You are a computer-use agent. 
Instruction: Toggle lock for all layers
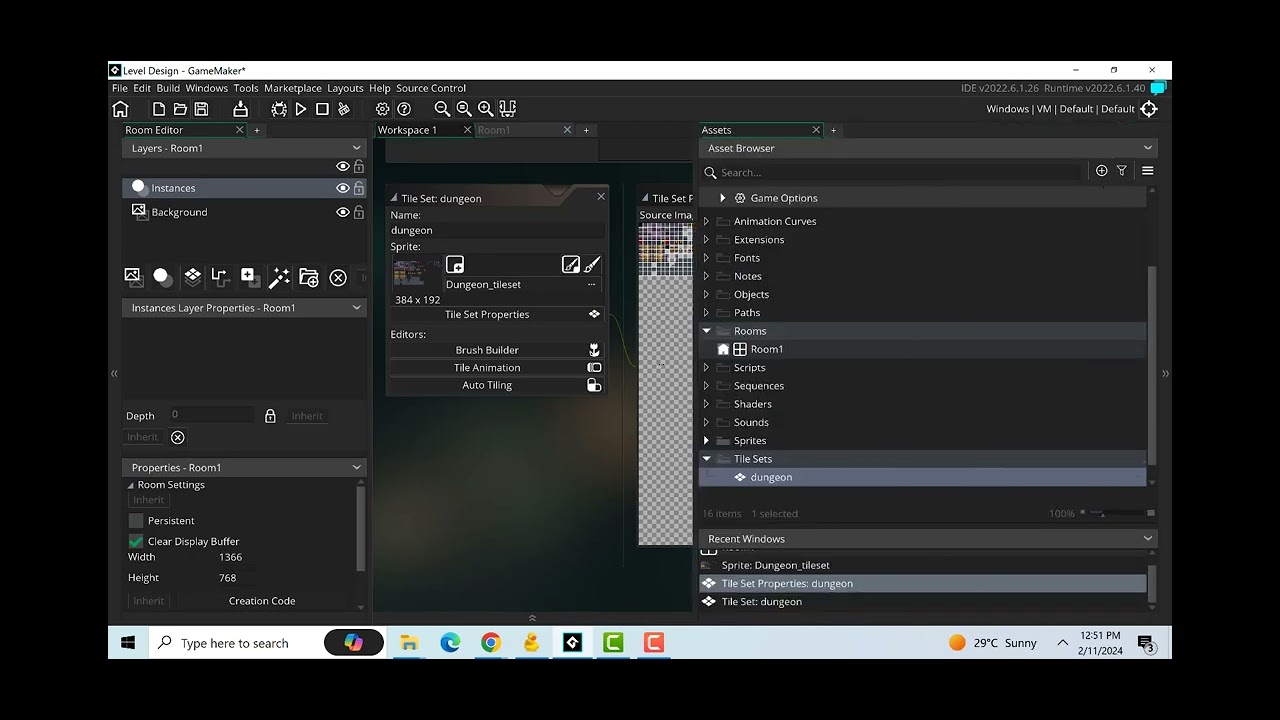(358, 167)
